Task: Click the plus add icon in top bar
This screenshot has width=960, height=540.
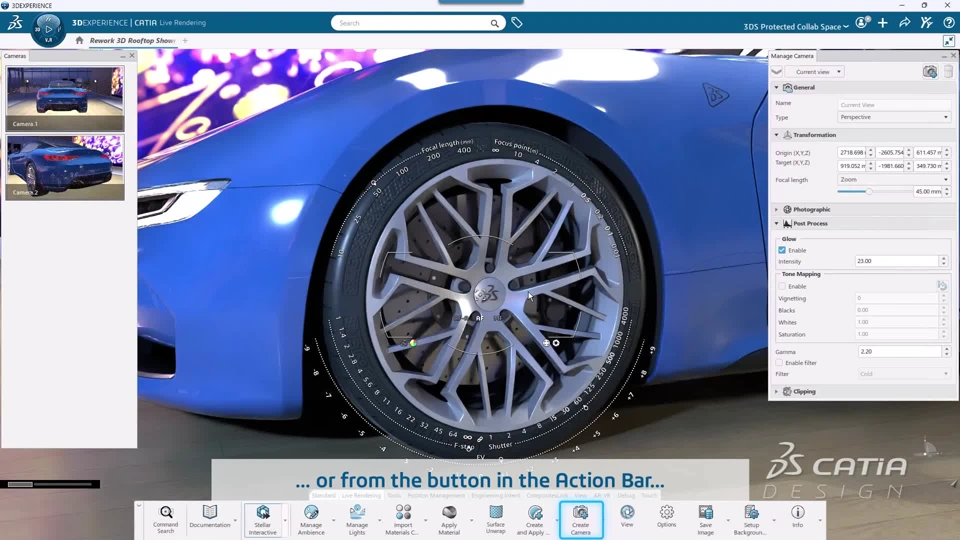Action: pyautogui.click(x=882, y=23)
